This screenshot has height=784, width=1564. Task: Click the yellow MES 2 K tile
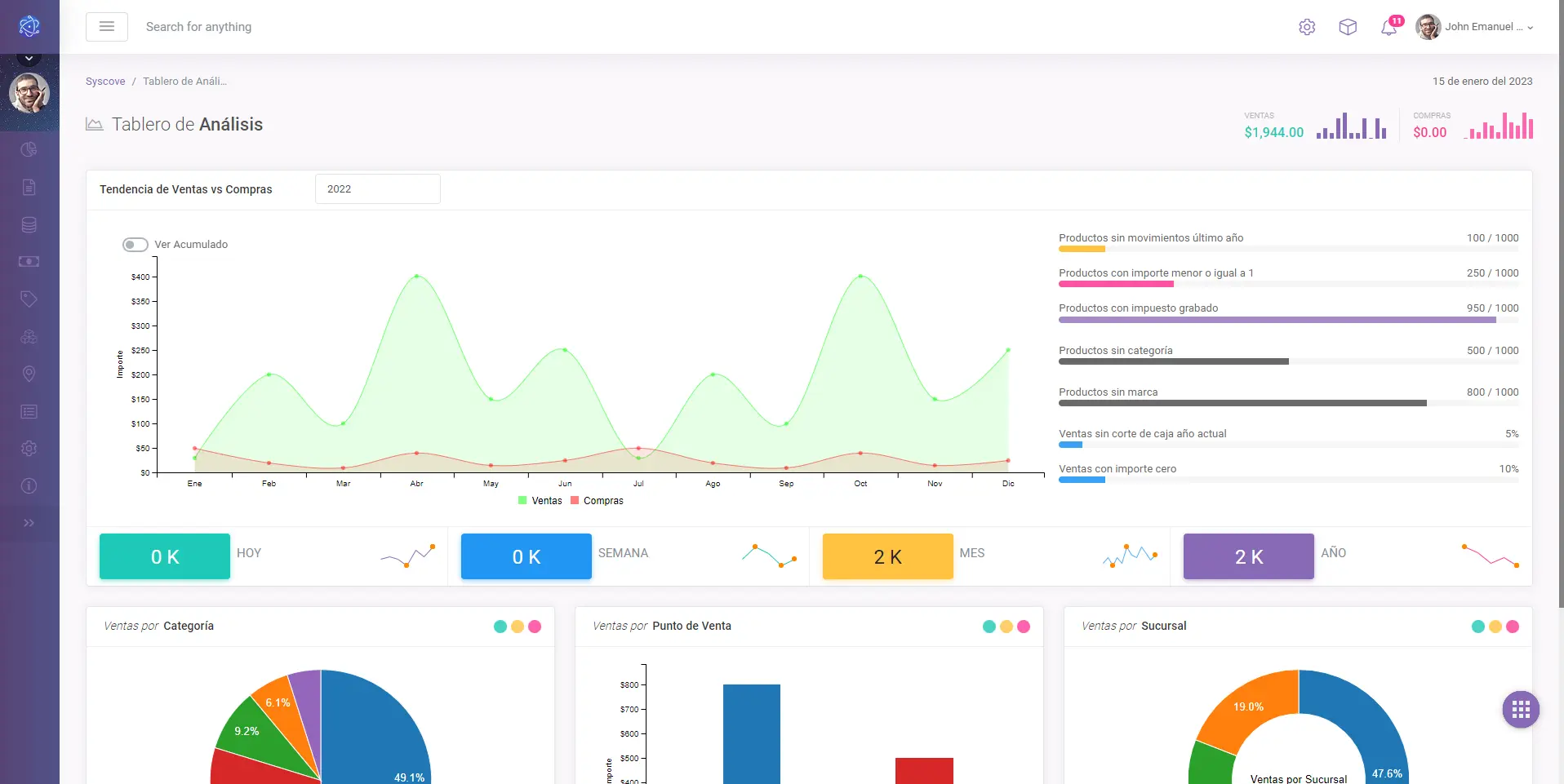point(887,556)
